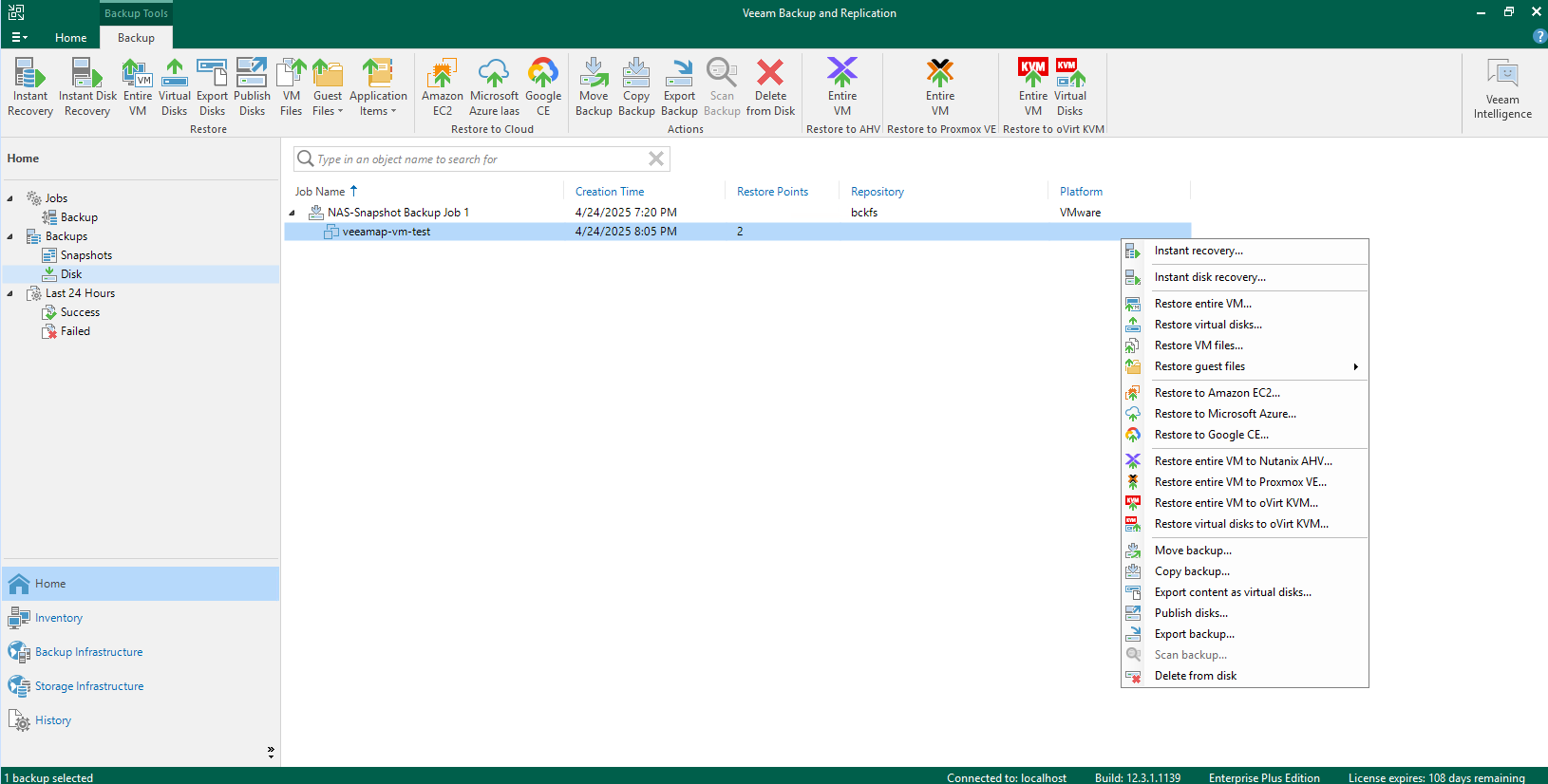Expand navigation pane overflow chevron
The width and height of the screenshot is (1548, 784).
[x=271, y=752]
